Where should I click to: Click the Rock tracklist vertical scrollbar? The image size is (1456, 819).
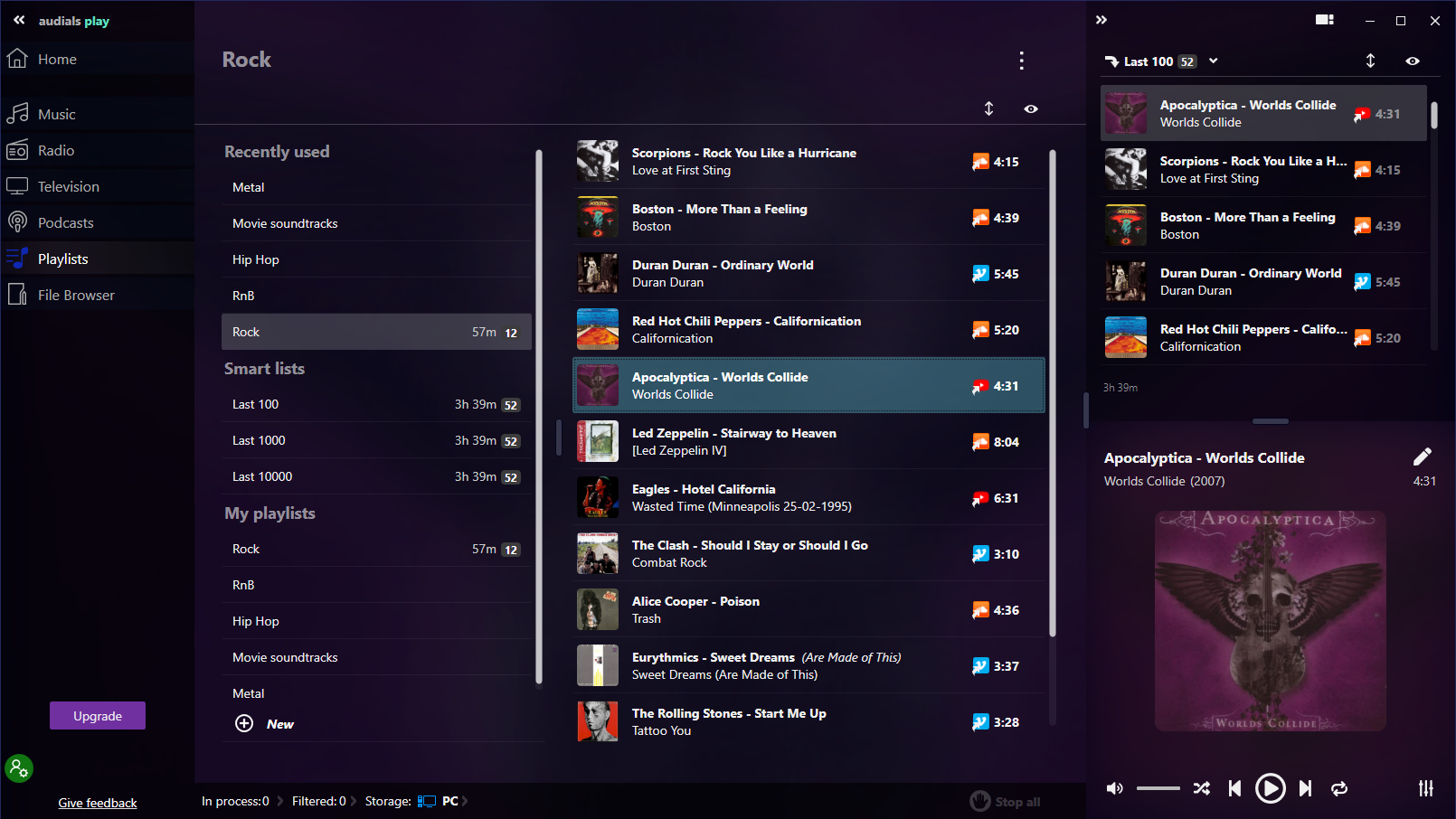click(x=1053, y=393)
